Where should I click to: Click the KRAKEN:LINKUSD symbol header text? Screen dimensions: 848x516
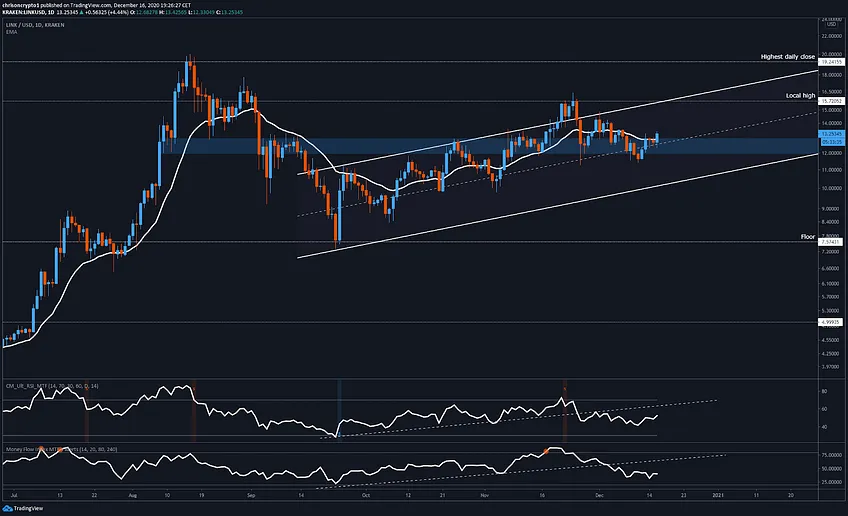pos(28,12)
